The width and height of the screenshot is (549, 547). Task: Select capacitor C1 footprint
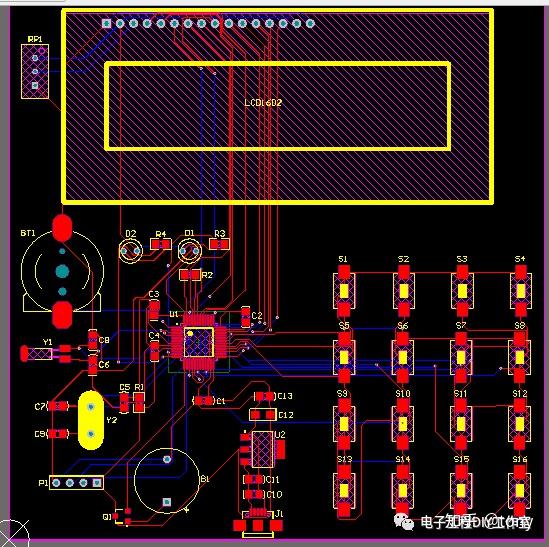coord(204,400)
